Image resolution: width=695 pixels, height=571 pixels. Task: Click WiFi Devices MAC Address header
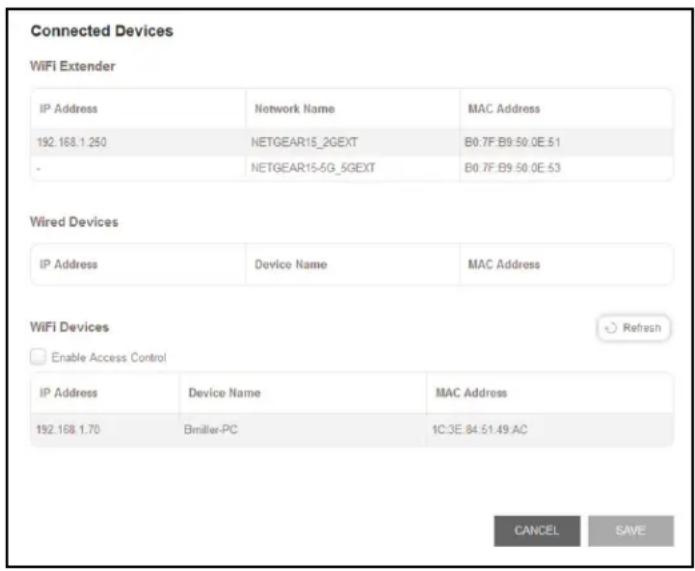(471, 392)
